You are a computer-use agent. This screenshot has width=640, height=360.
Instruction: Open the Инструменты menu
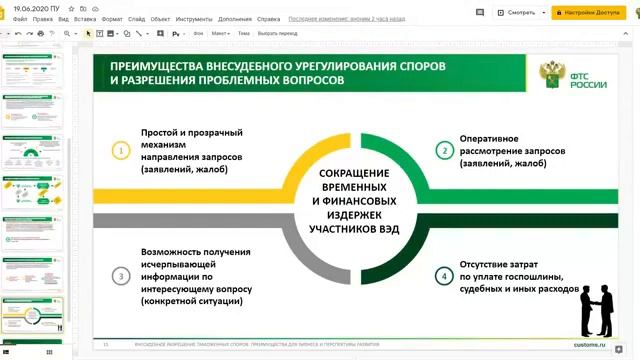pyautogui.click(x=194, y=19)
